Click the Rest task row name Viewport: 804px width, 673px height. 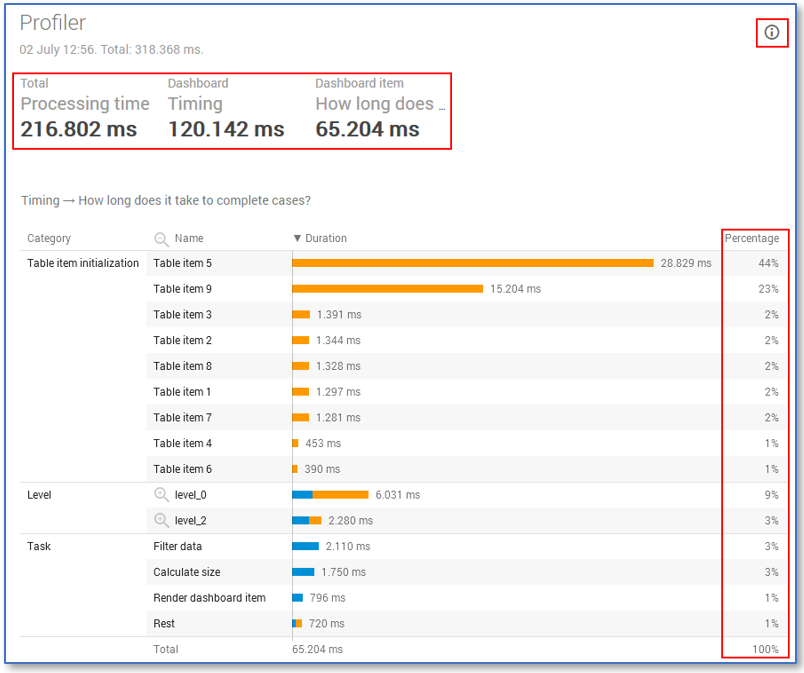click(x=164, y=624)
